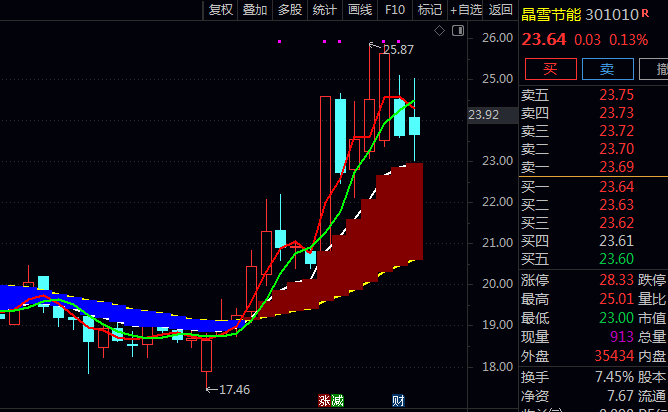Open the 多股 multi-stock view

coord(289,10)
